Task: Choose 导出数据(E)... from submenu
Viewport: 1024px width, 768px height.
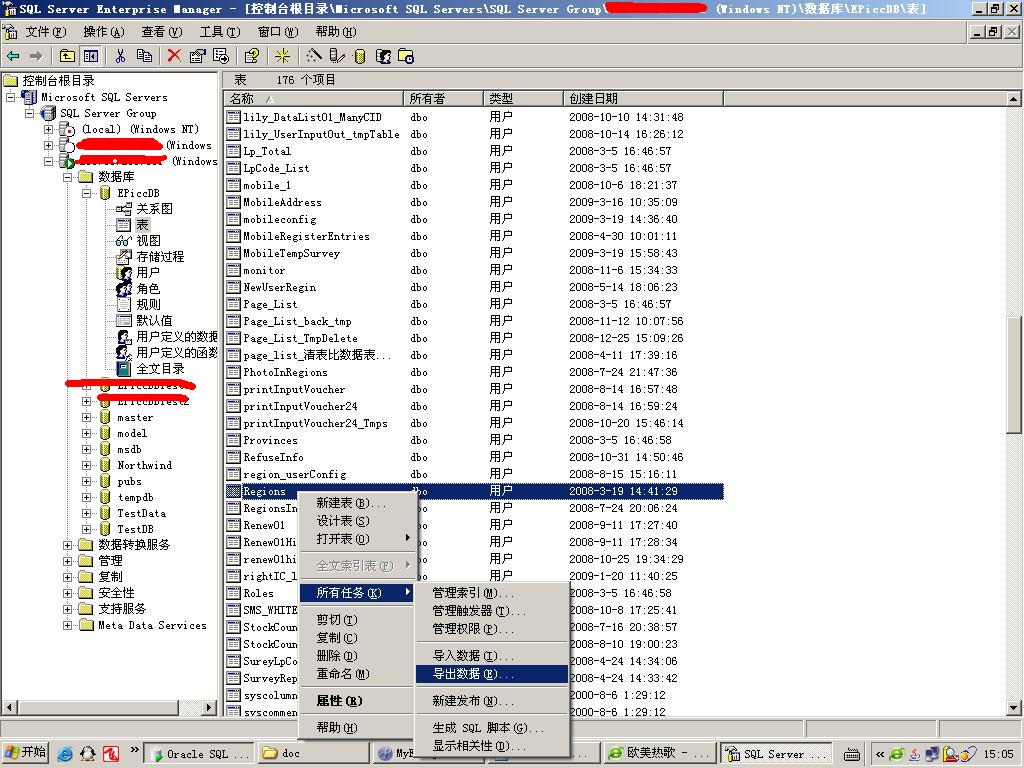Action: tap(491, 674)
